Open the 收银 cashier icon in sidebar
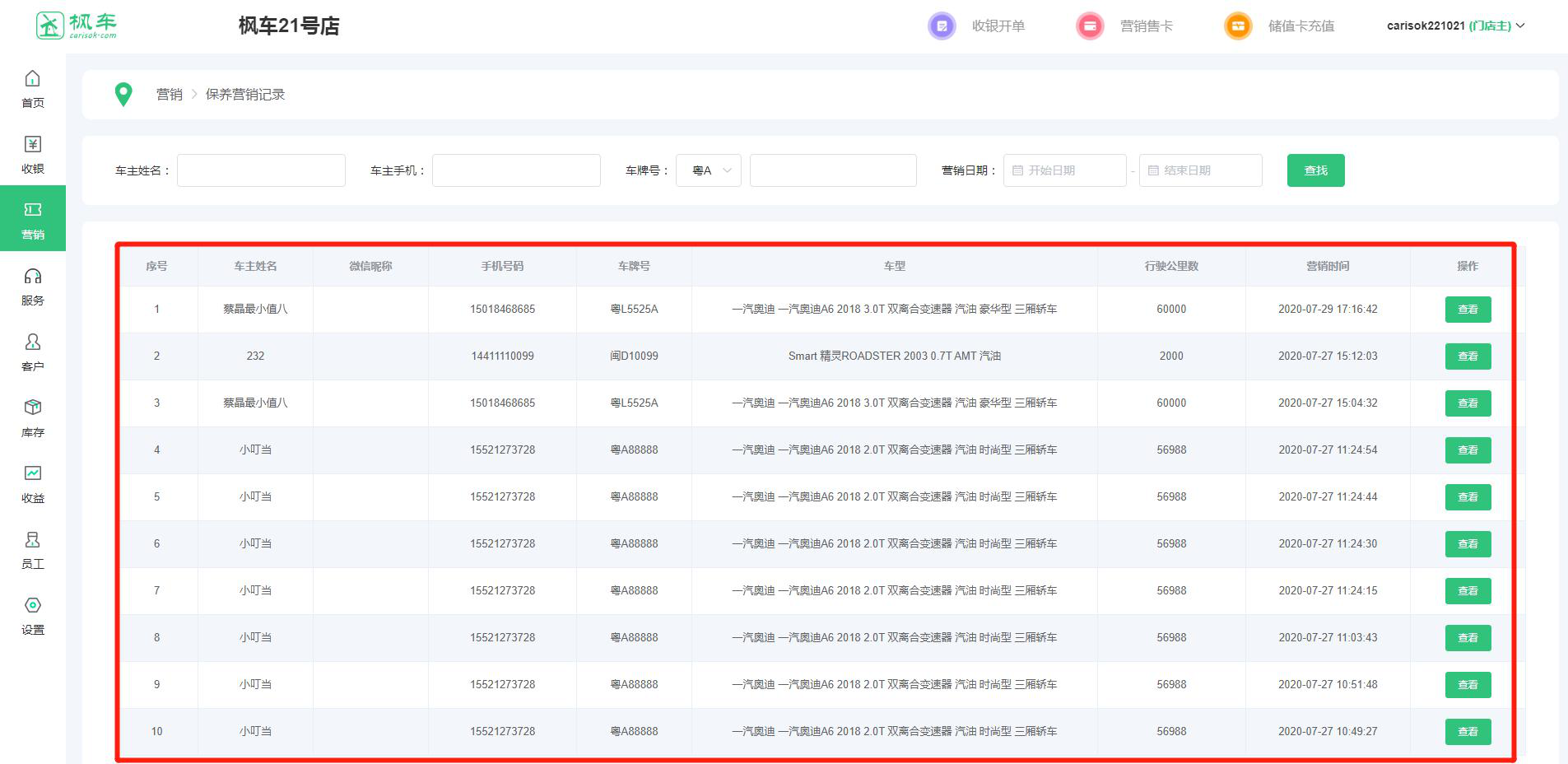Viewport: 1568px width, 764px height. (32, 144)
